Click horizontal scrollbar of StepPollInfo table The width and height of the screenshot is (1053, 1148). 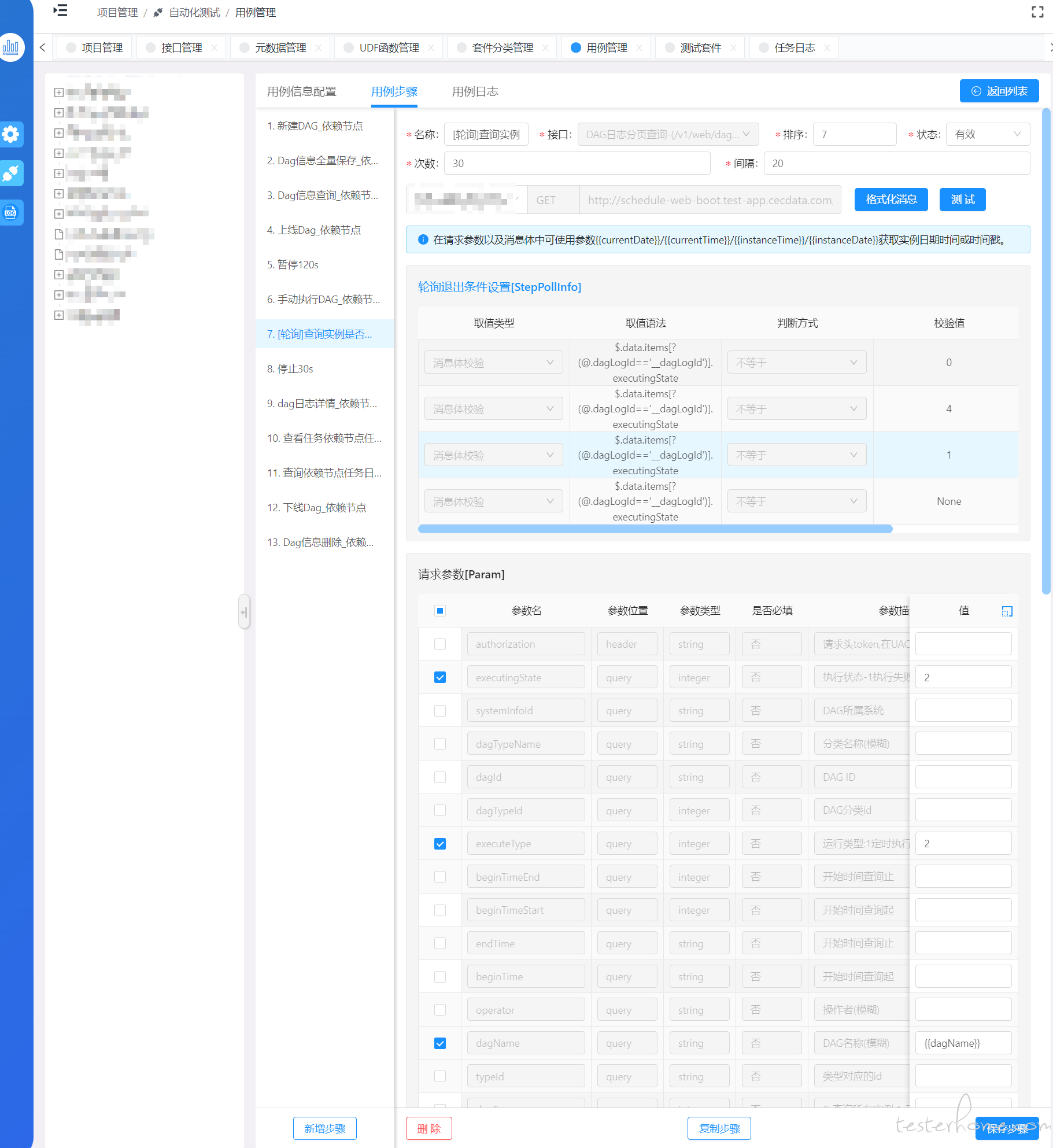click(x=655, y=529)
